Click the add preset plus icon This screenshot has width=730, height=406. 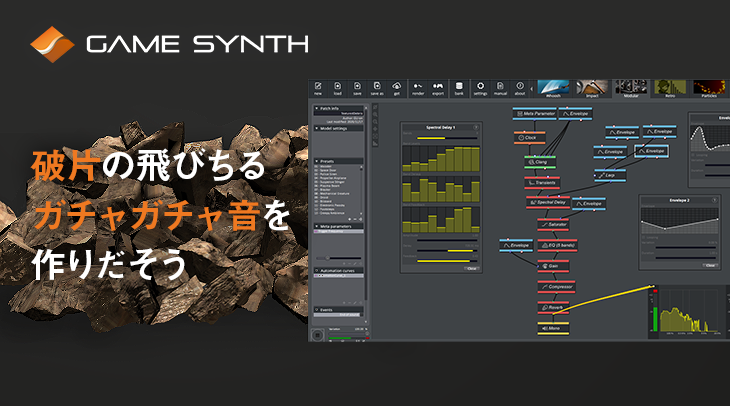(x=350, y=219)
